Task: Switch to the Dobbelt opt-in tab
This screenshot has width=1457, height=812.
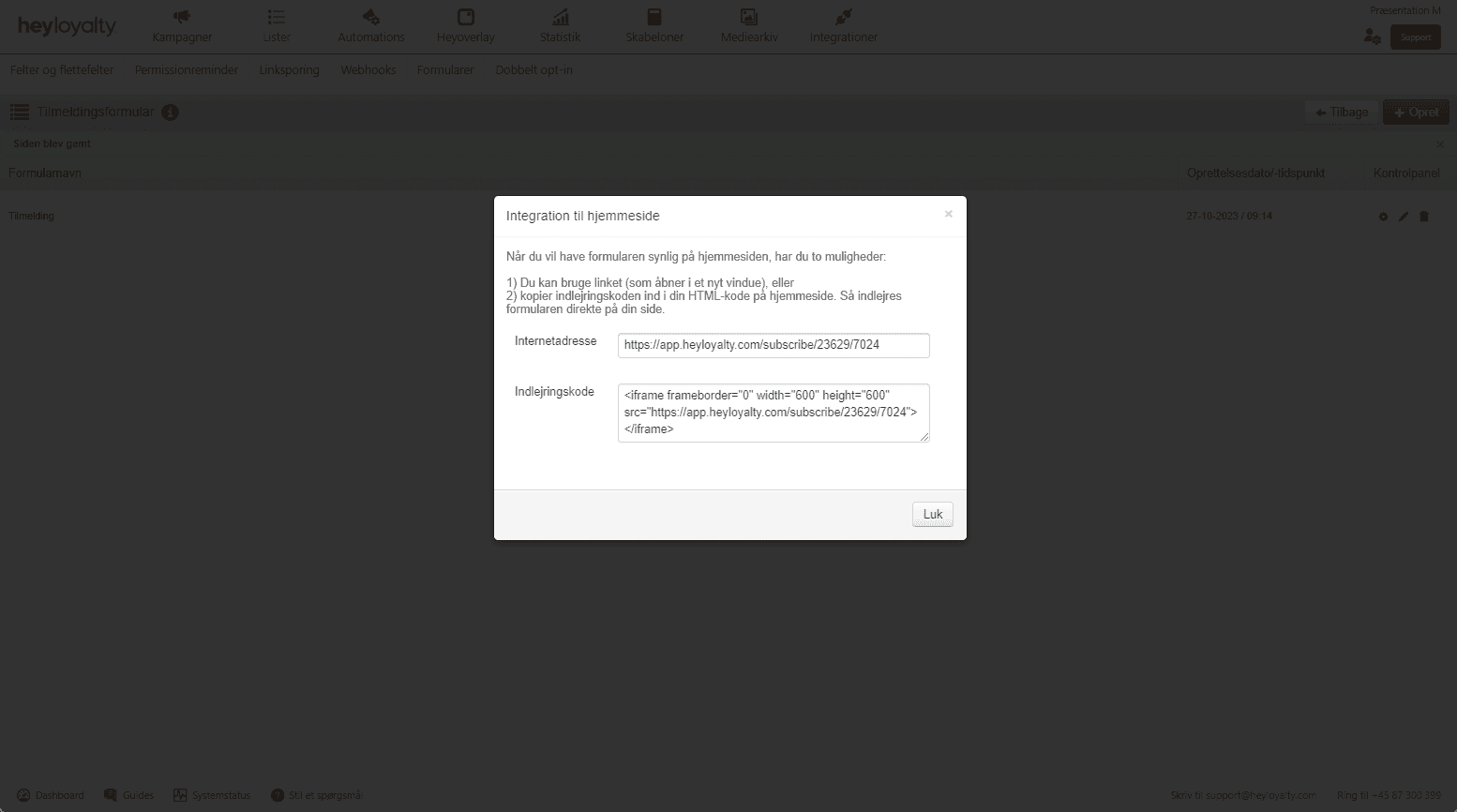Action: point(533,70)
